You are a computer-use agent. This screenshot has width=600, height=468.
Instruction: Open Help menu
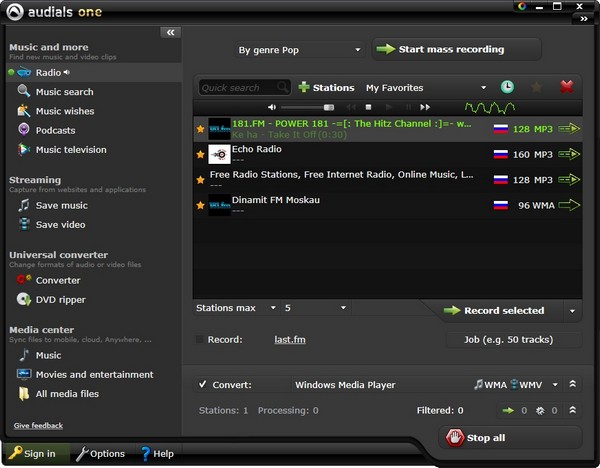click(x=158, y=453)
